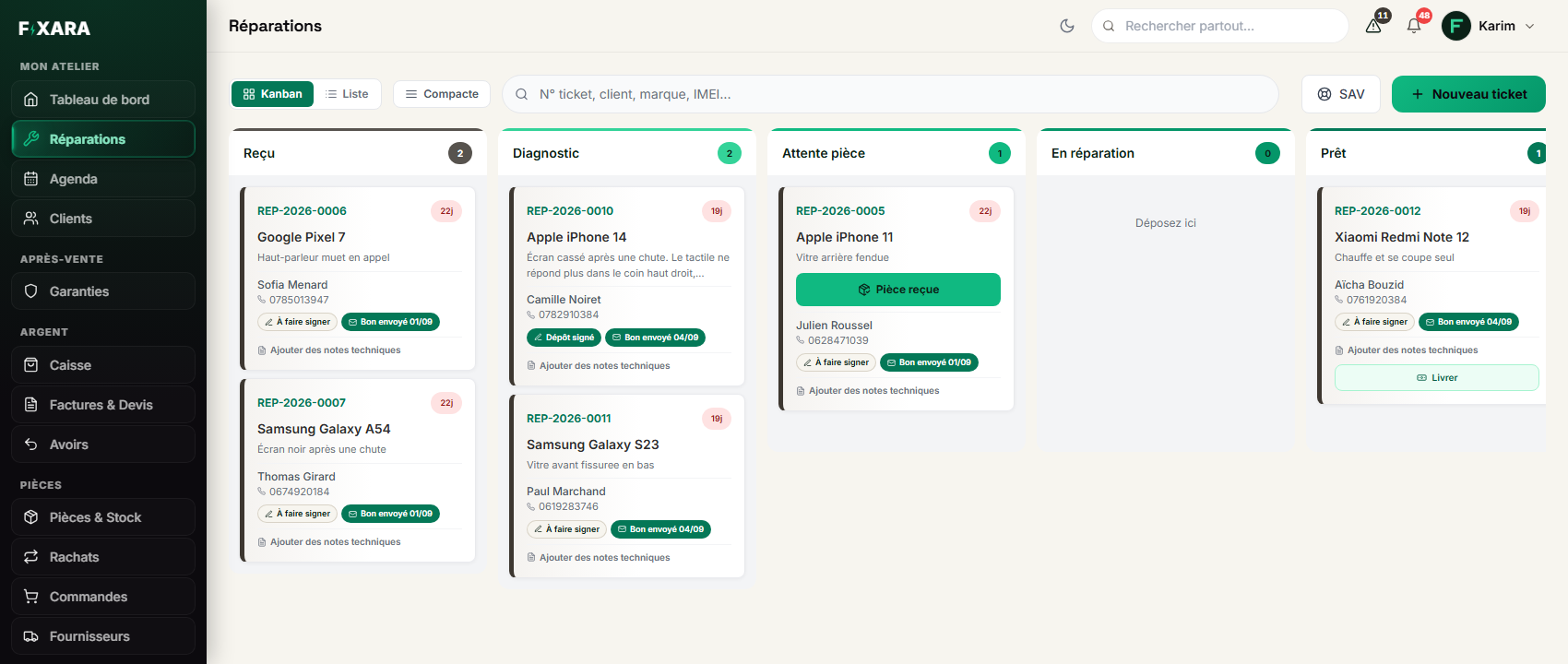Open the alerts warning triangle icon

pyautogui.click(x=1373, y=26)
